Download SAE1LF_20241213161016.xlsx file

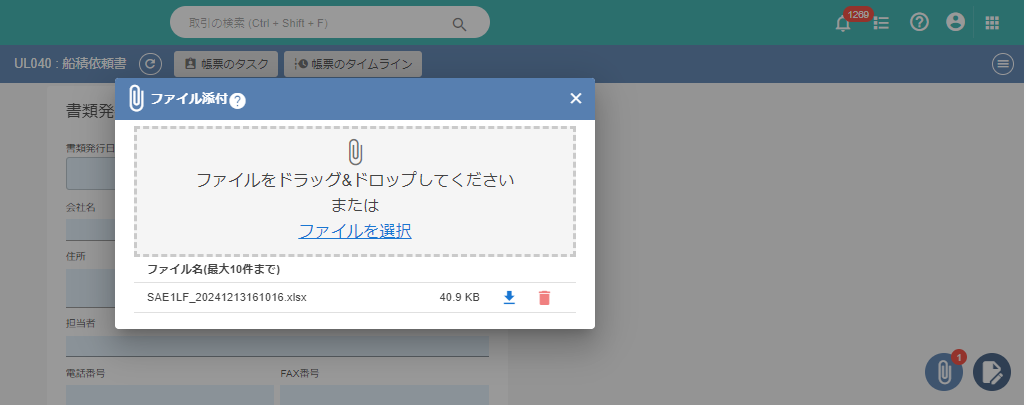click(509, 297)
